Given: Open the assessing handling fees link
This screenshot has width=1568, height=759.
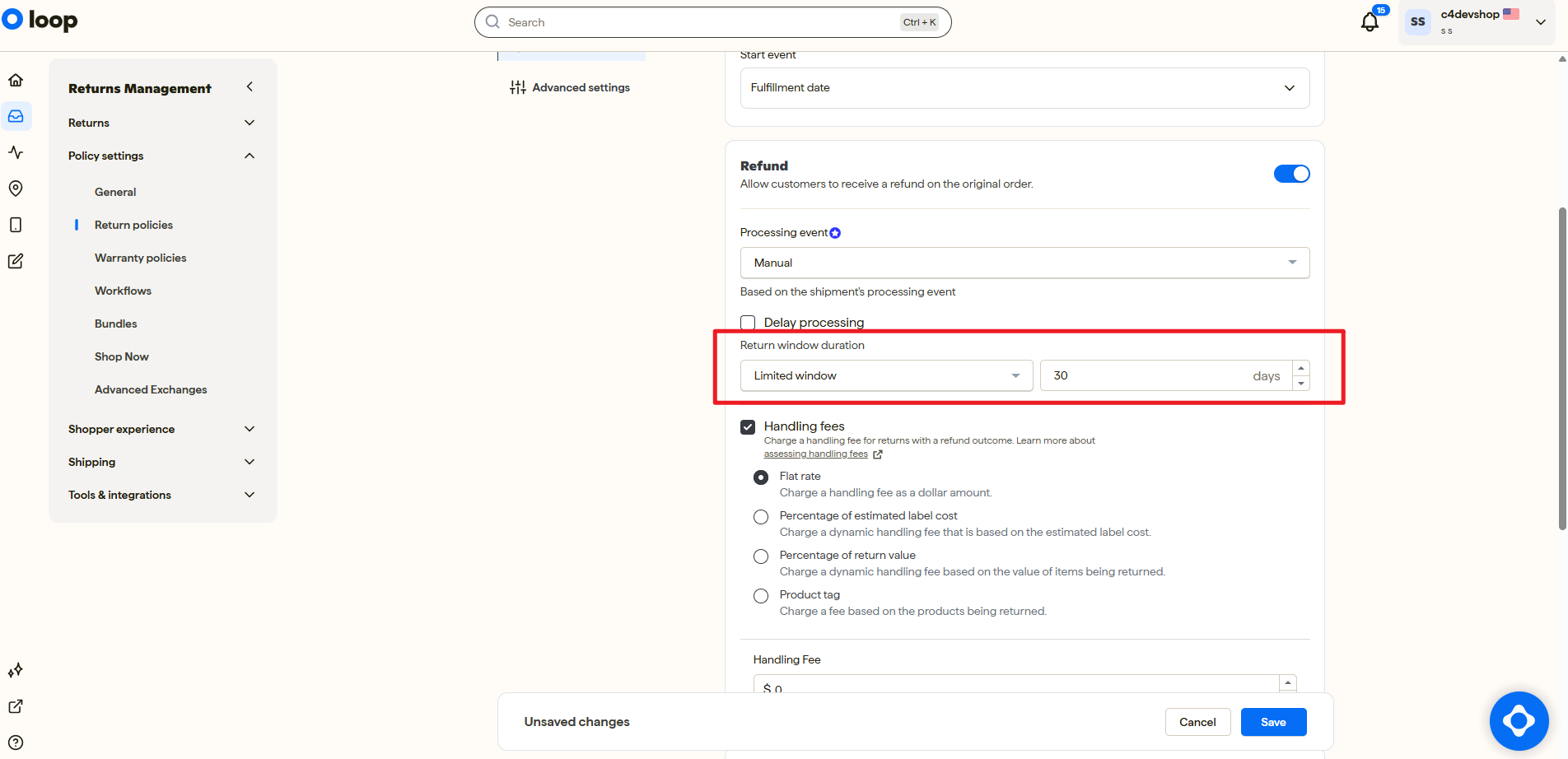Looking at the screenshot, I should click(815, 454).
